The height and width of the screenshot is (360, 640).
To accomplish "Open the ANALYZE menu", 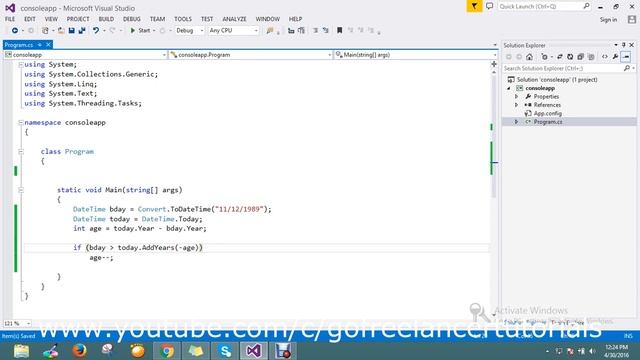I will (x=234, y=19).
